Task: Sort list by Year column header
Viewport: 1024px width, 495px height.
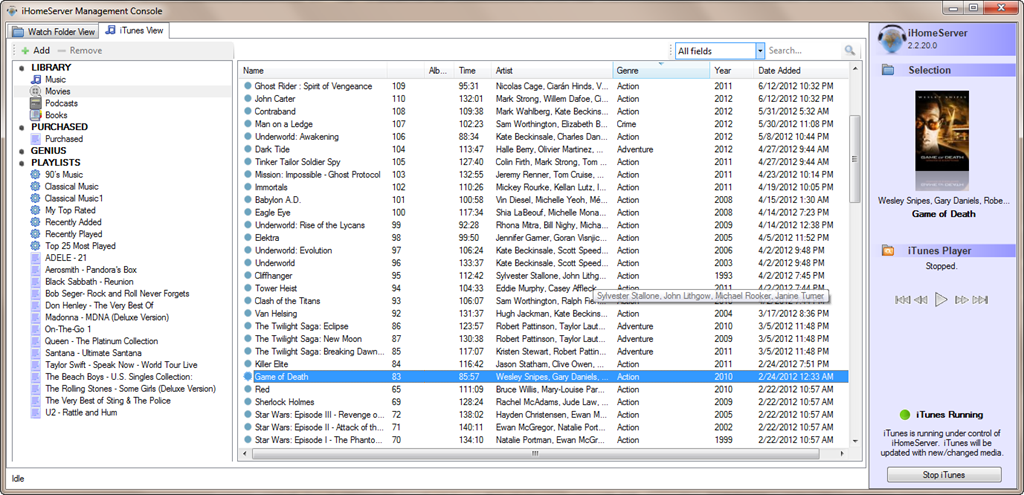Action: (x=731, y=70)
